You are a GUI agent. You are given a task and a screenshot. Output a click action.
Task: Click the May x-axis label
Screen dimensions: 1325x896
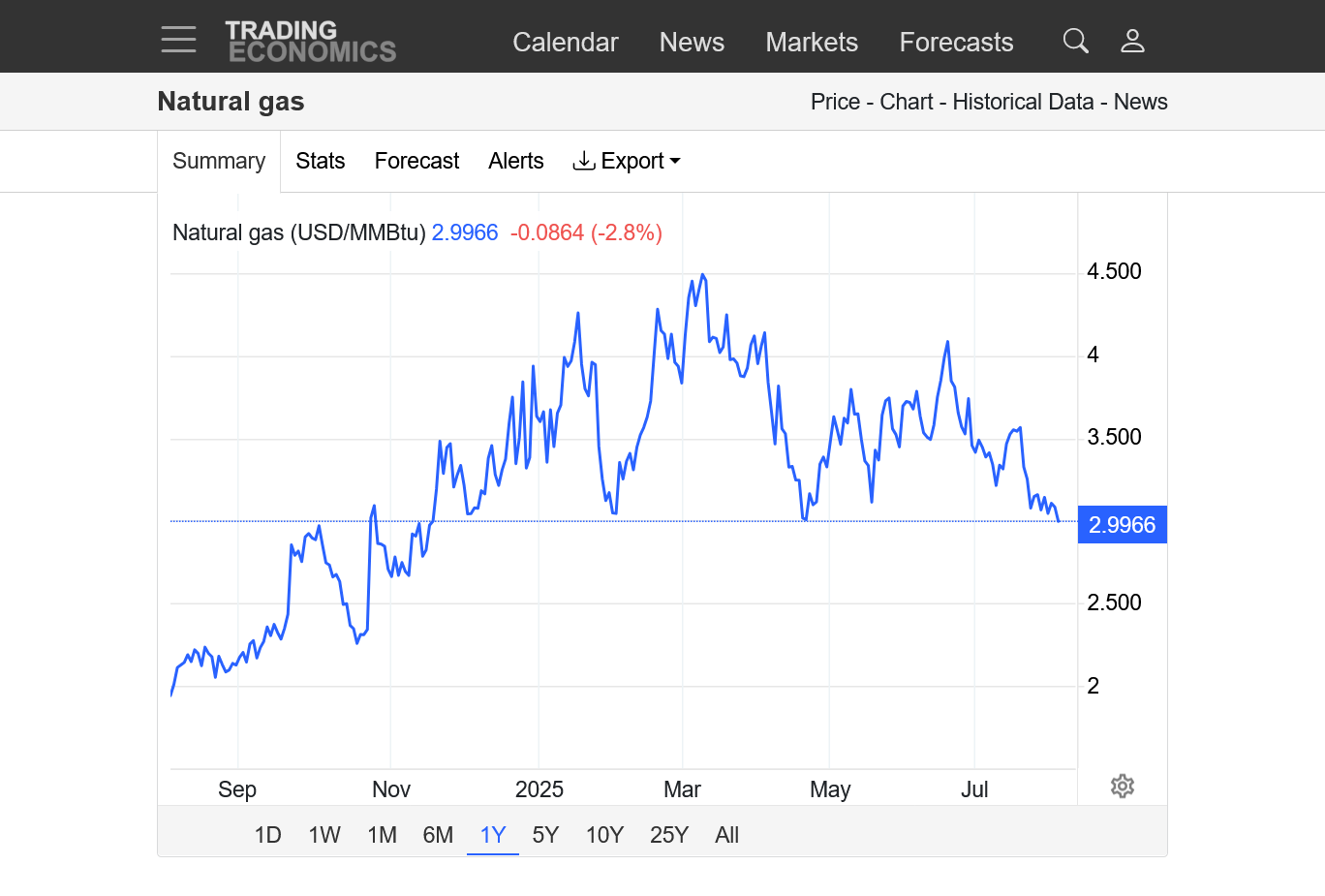coord(830,789)
